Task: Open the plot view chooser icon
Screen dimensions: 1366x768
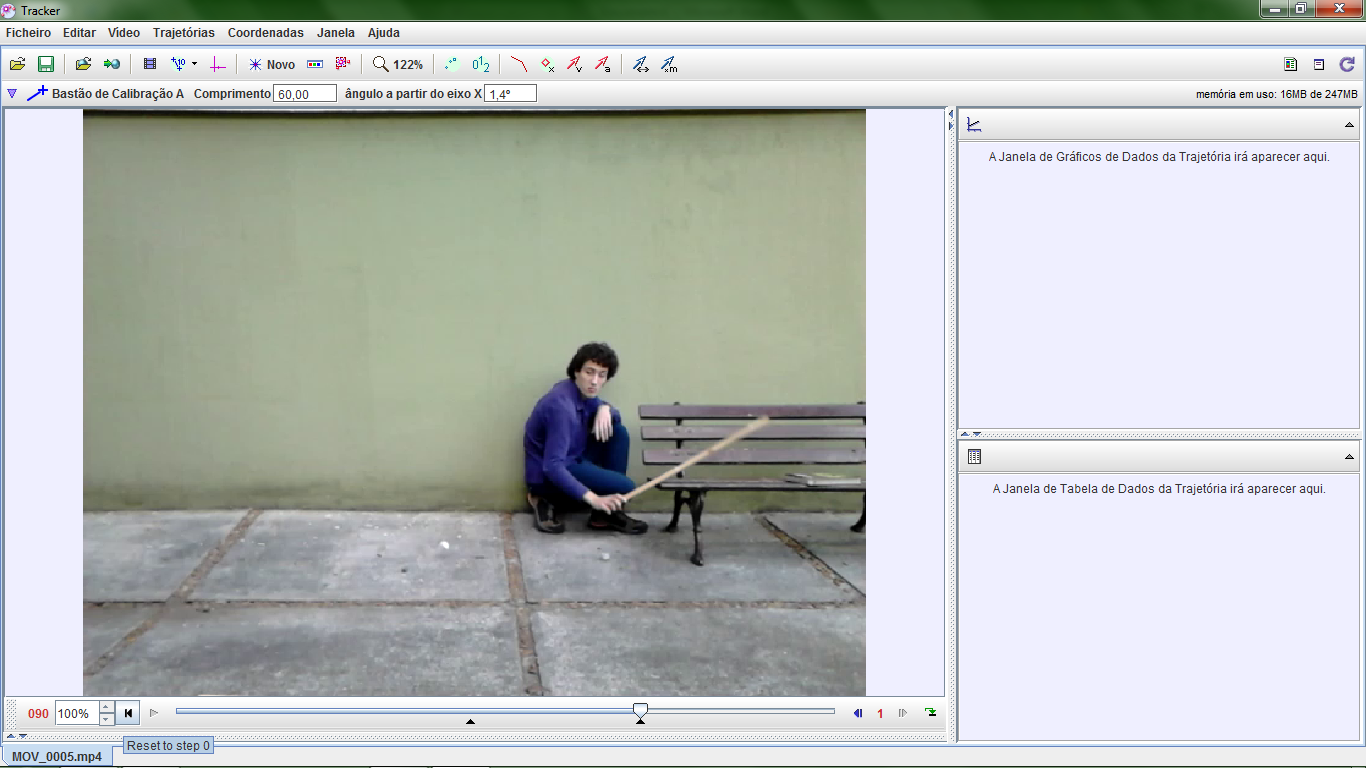Action: (974, 125)
